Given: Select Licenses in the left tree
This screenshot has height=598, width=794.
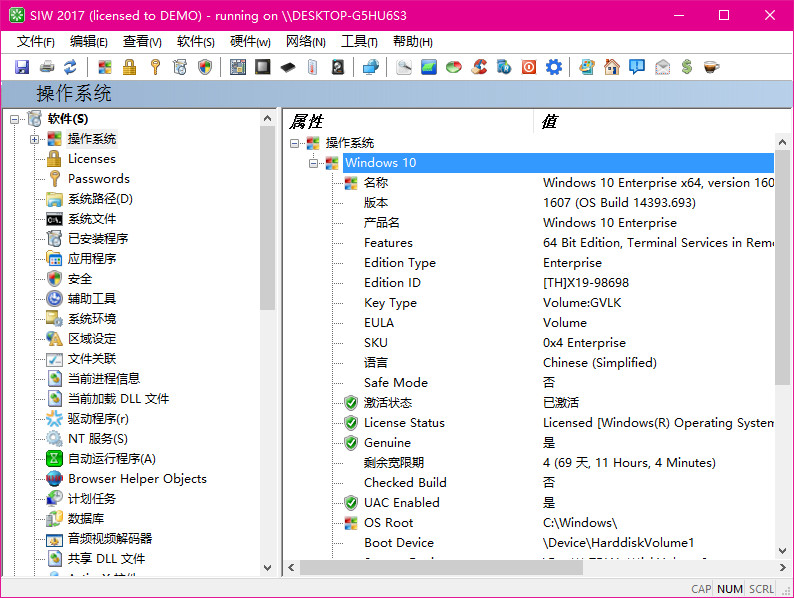Looking at the screenshot, I should (x=92, y=159).
